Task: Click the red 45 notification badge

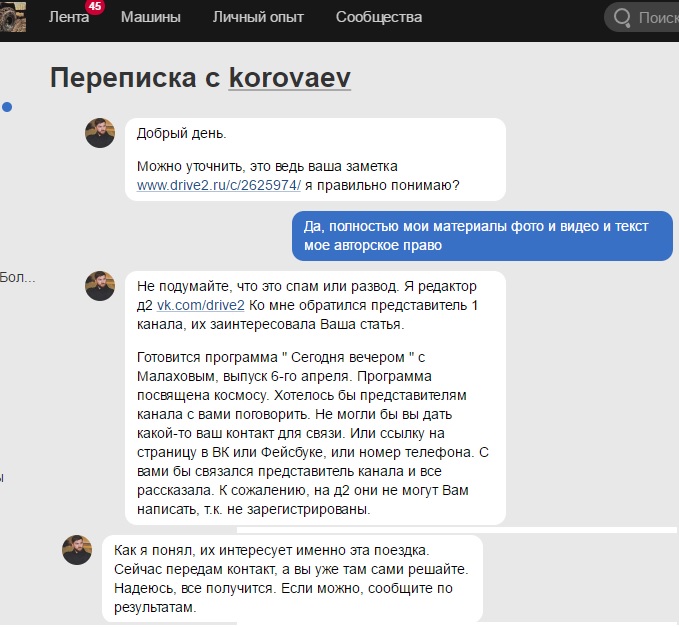Action: click(95, 7)
